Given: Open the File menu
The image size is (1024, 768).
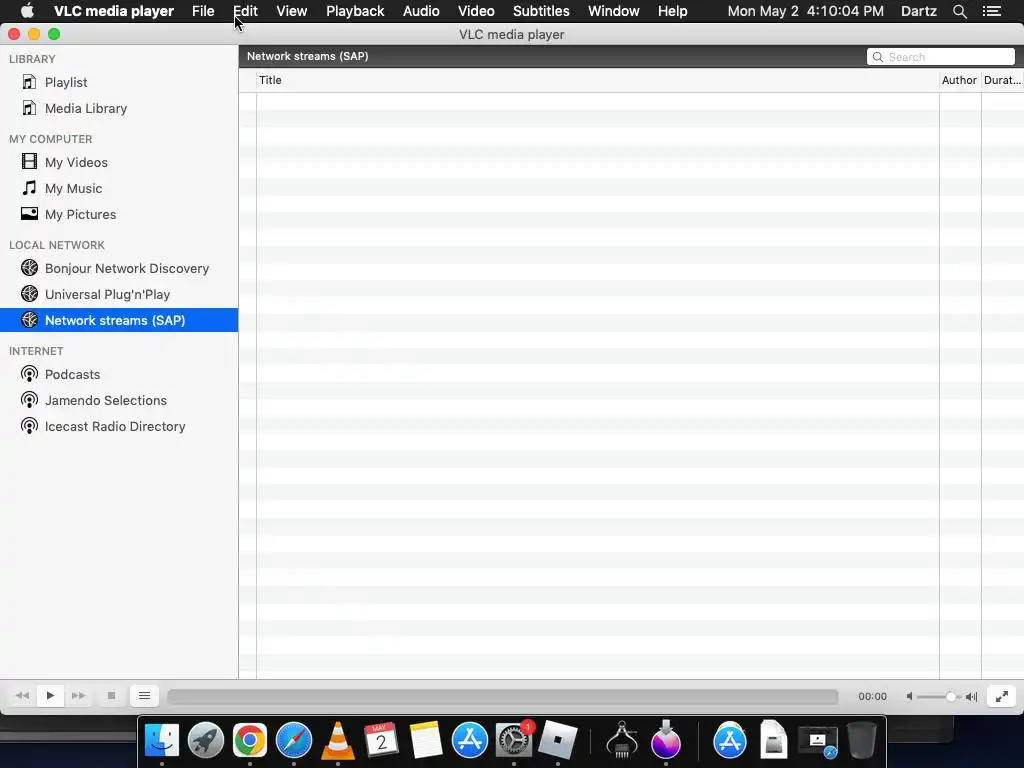Looking at the screenshot, I should click(x=203, y=11).
